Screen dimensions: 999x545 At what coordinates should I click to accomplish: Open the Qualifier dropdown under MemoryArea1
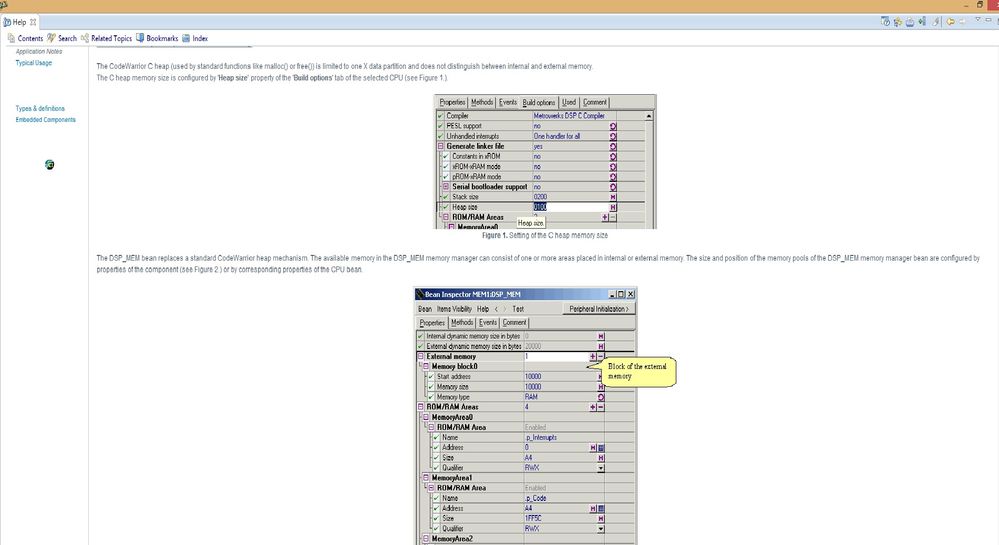601,528
